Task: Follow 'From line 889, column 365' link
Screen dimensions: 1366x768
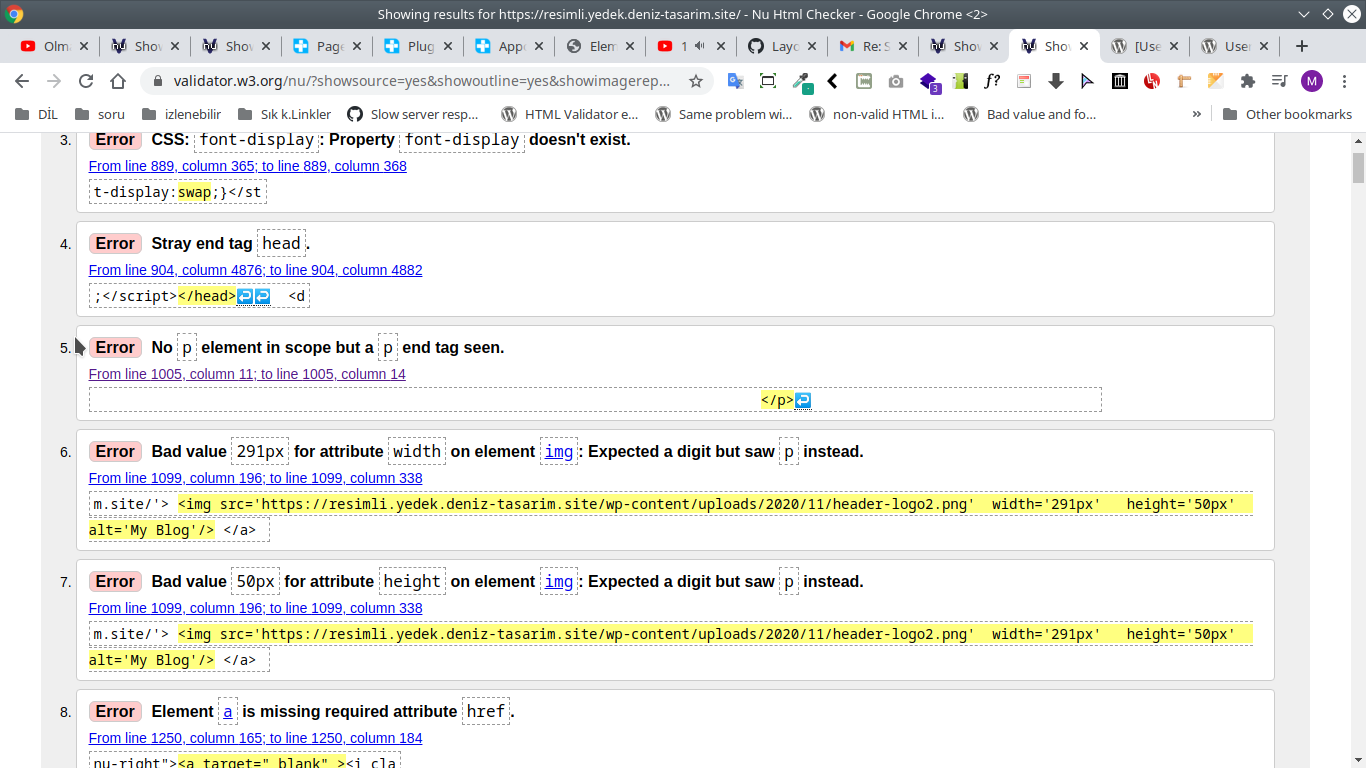Action: point(247,166)
